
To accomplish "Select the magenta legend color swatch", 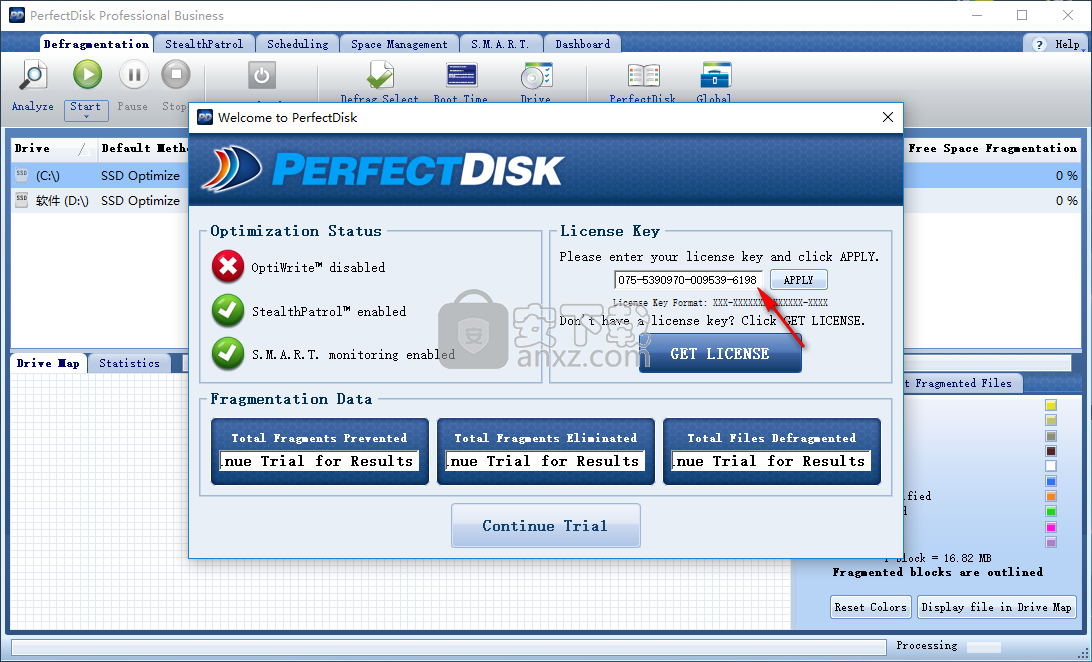I will (1051, 527).
